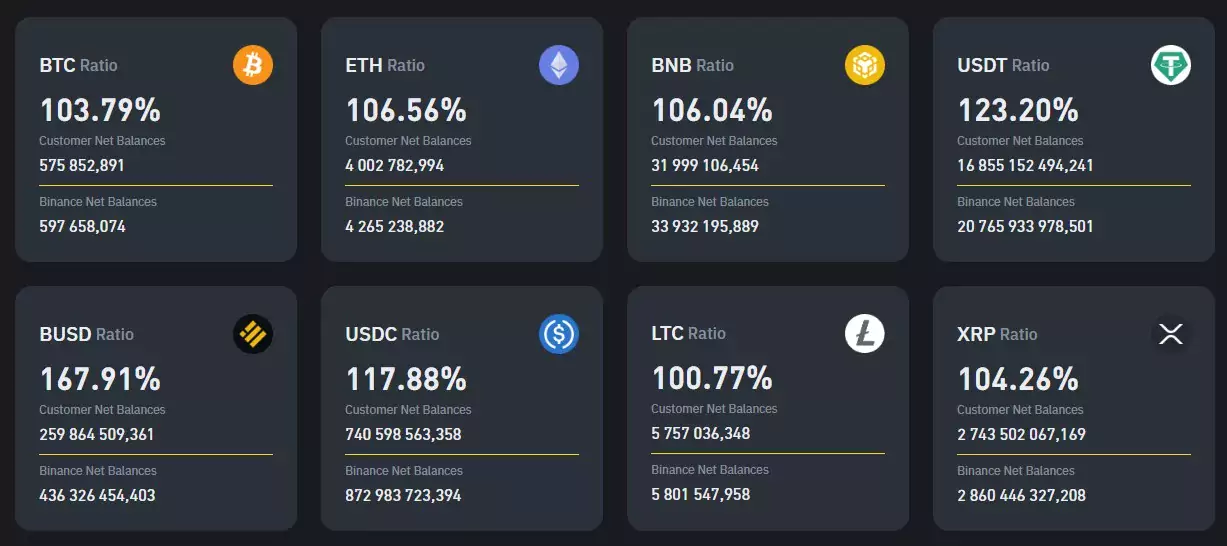
Task: Click the yellow divider in BTC card
Action: pos(156,185)
